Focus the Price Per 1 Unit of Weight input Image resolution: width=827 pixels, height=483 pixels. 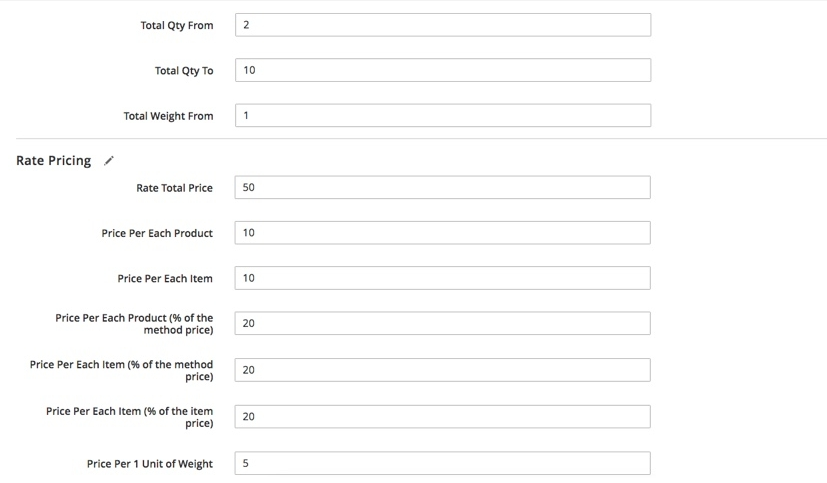443,463
